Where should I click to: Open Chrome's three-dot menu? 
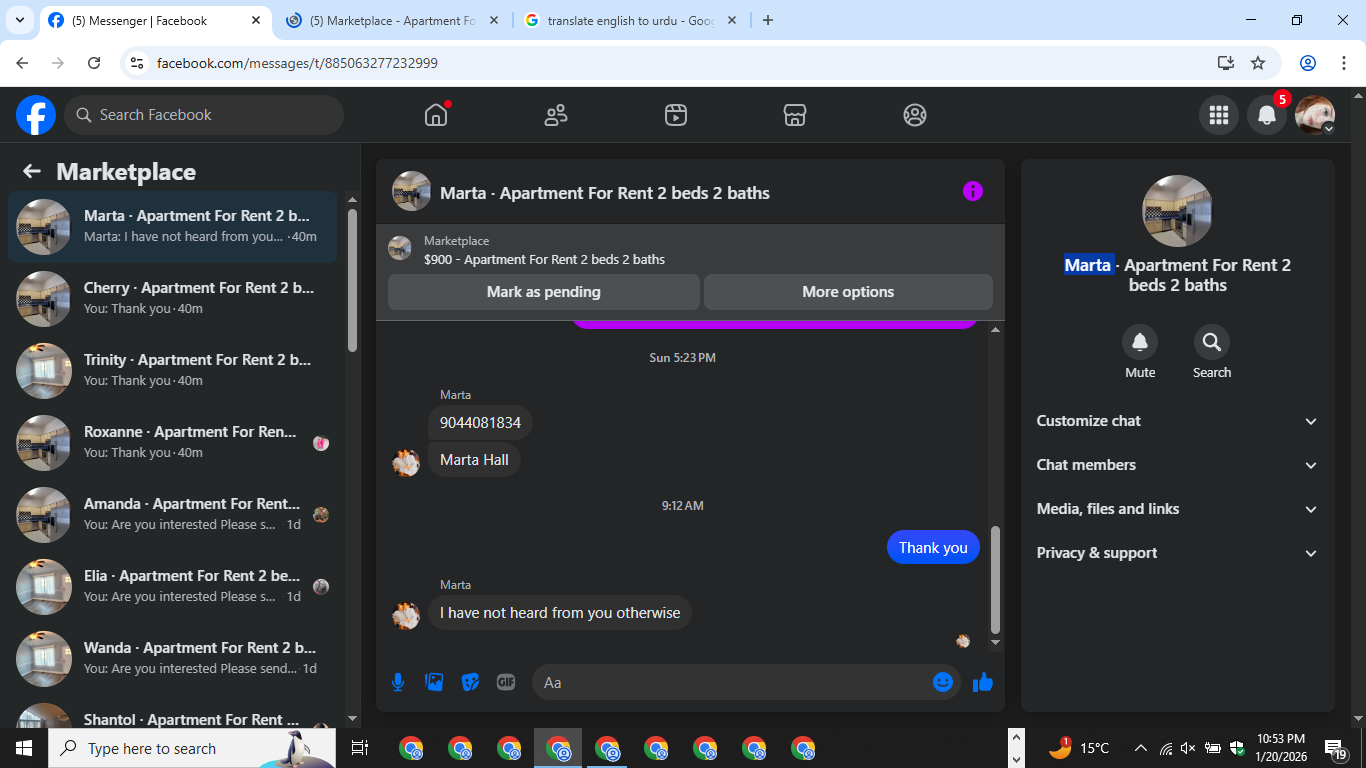[x=1343, y=63]
